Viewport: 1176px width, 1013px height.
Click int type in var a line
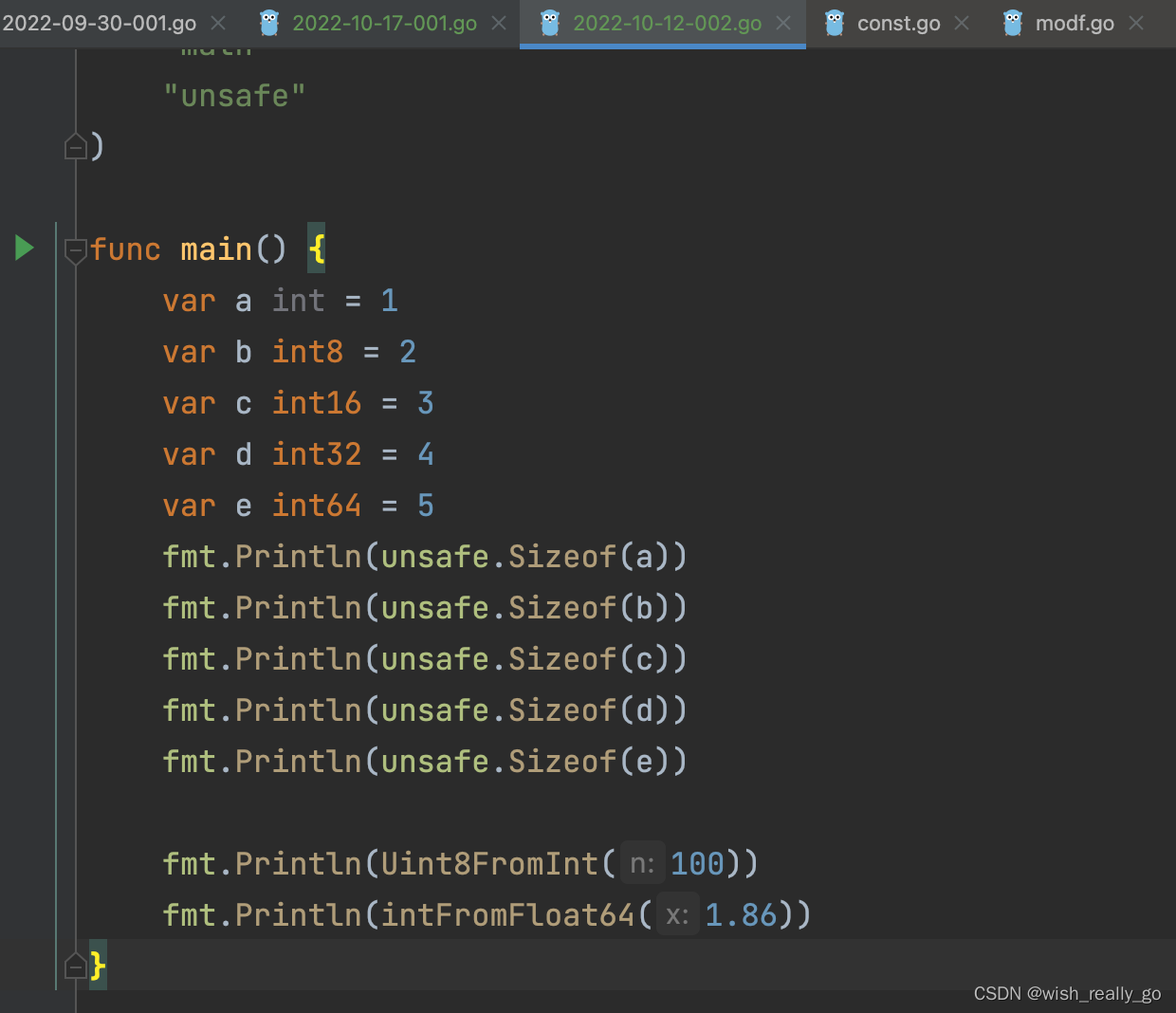[299, 301]
